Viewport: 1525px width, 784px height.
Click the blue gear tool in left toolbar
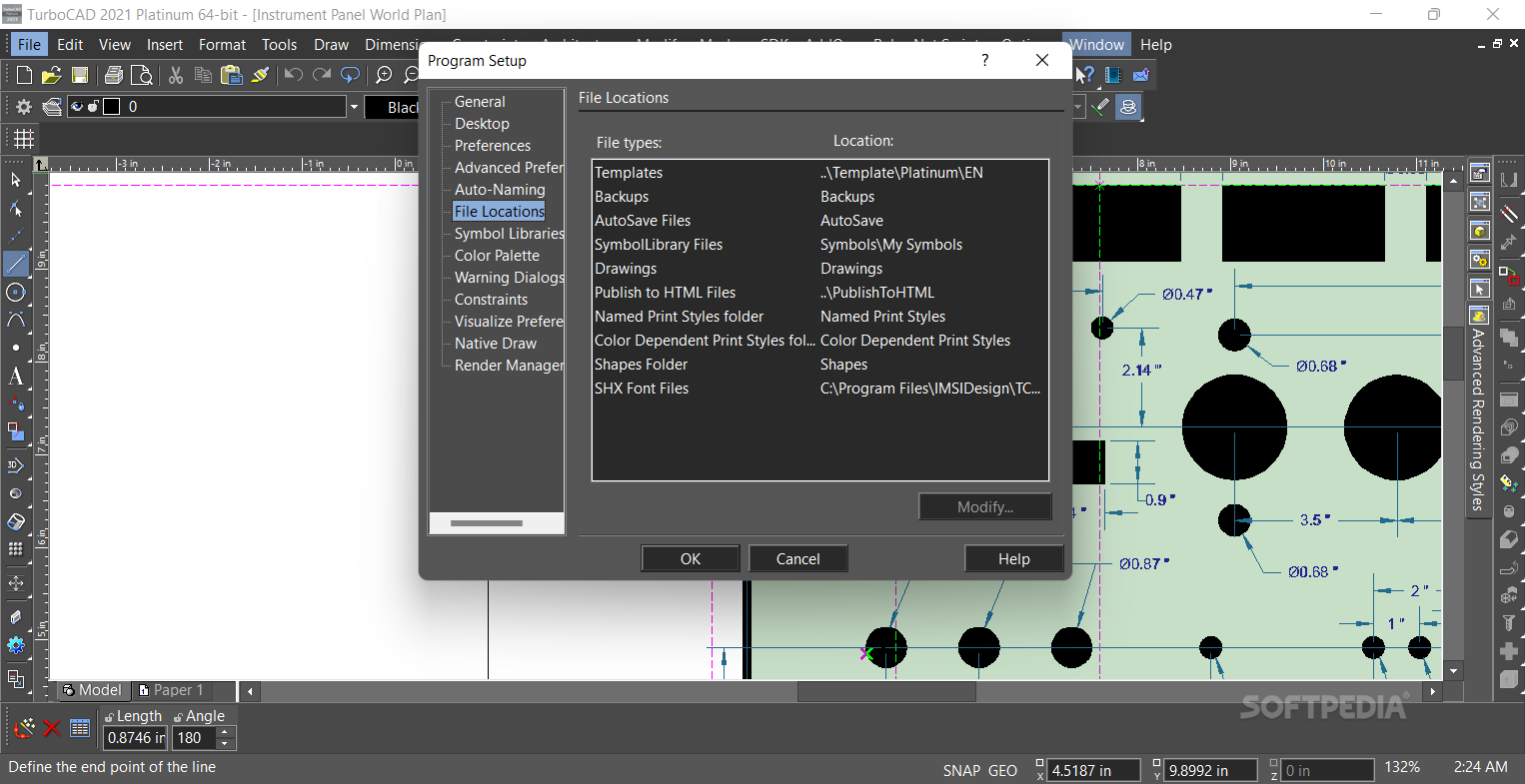15,645
